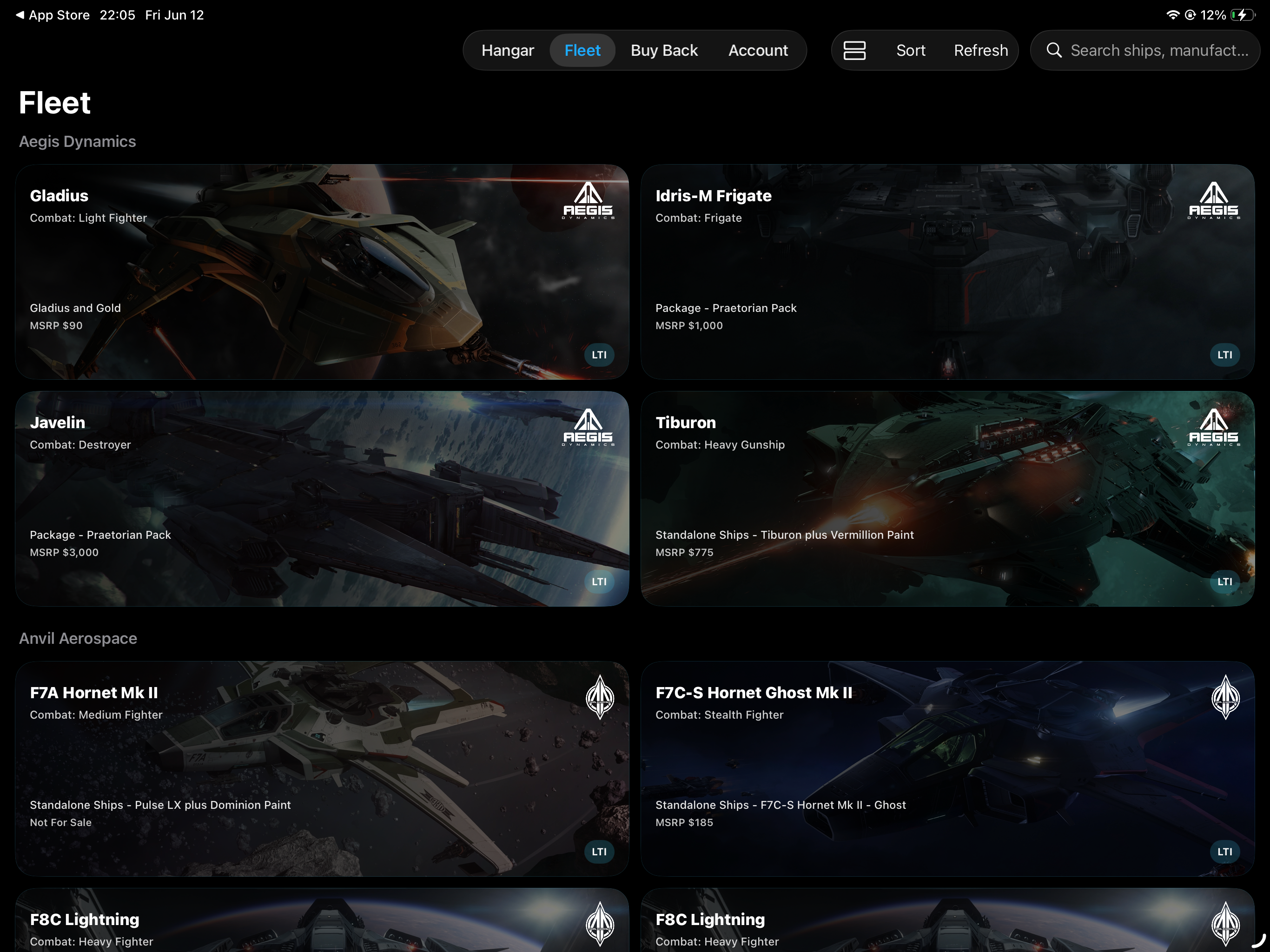Screen dimensions: 1270x952
Task: Click the Fleet page title
Action: (54, 103)
